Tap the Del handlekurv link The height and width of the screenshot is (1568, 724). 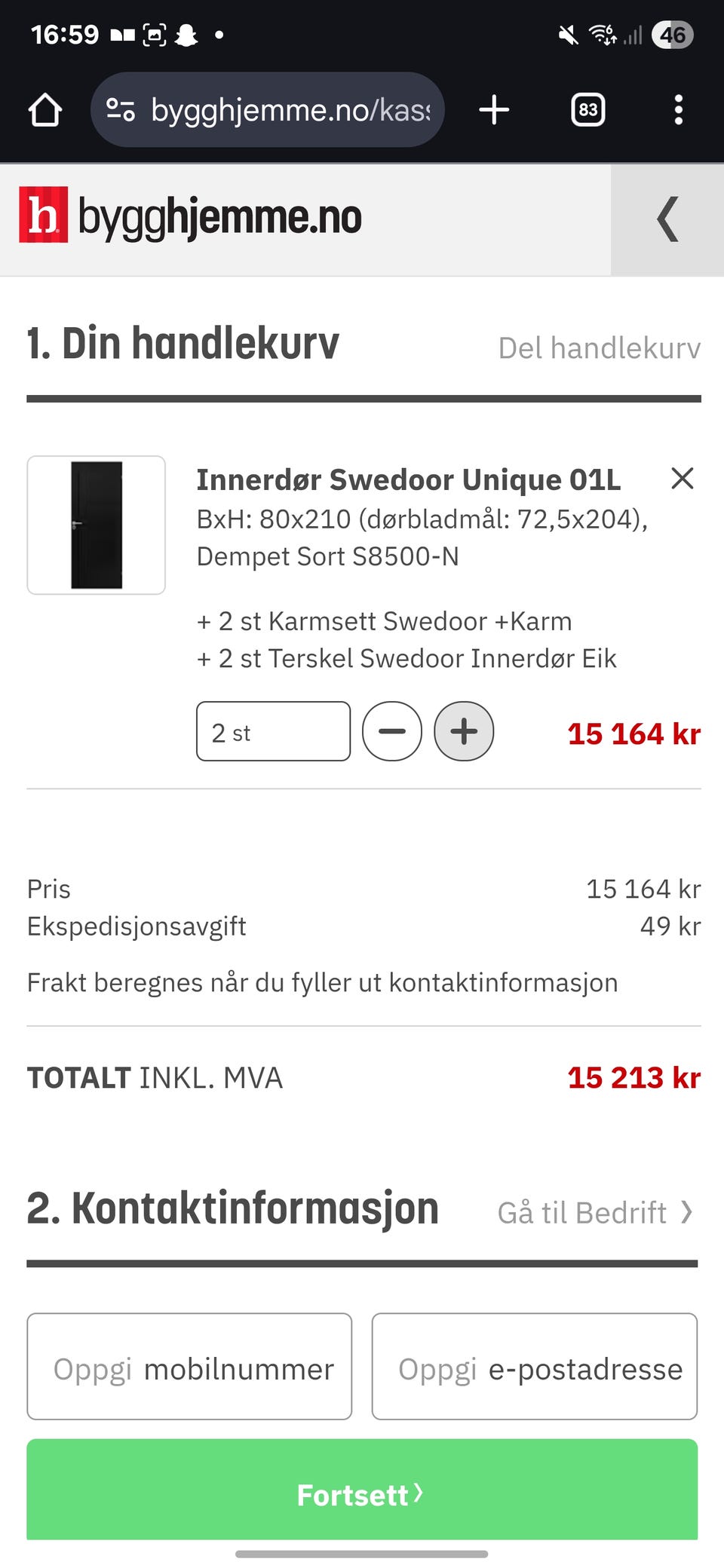click(599, 348)
